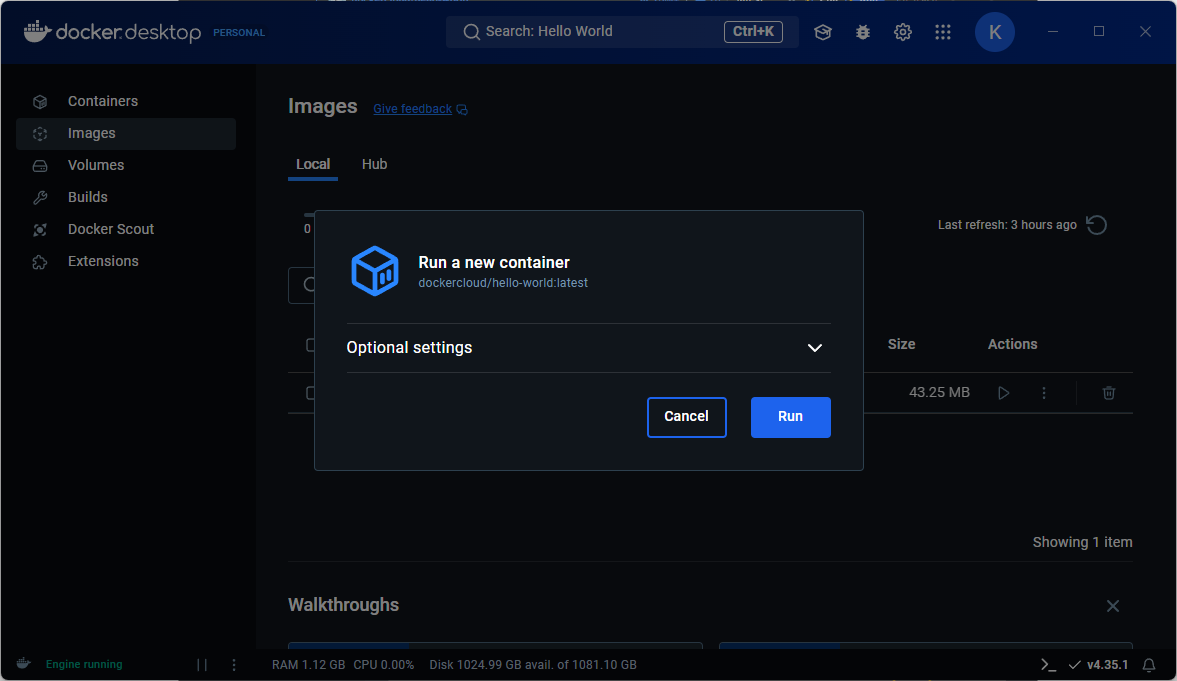The width and height of the screenshot is (1177, 681).
Task: Click the feedback icon beside Give feedback
Action: pyautogui.click(x=462, y=110)
